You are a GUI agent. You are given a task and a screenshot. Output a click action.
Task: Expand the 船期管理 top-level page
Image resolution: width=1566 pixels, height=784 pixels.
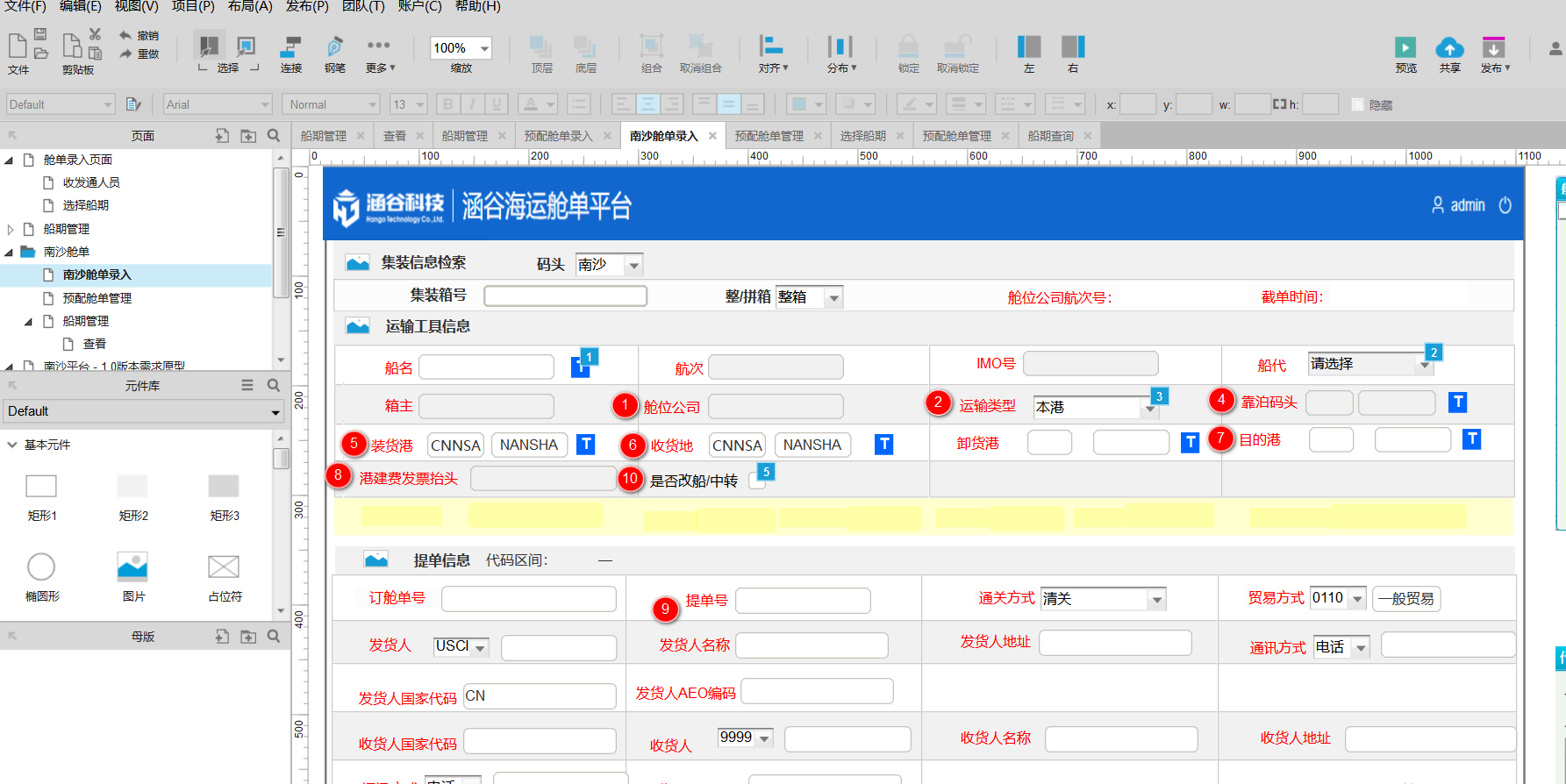(x=10, y=229)
